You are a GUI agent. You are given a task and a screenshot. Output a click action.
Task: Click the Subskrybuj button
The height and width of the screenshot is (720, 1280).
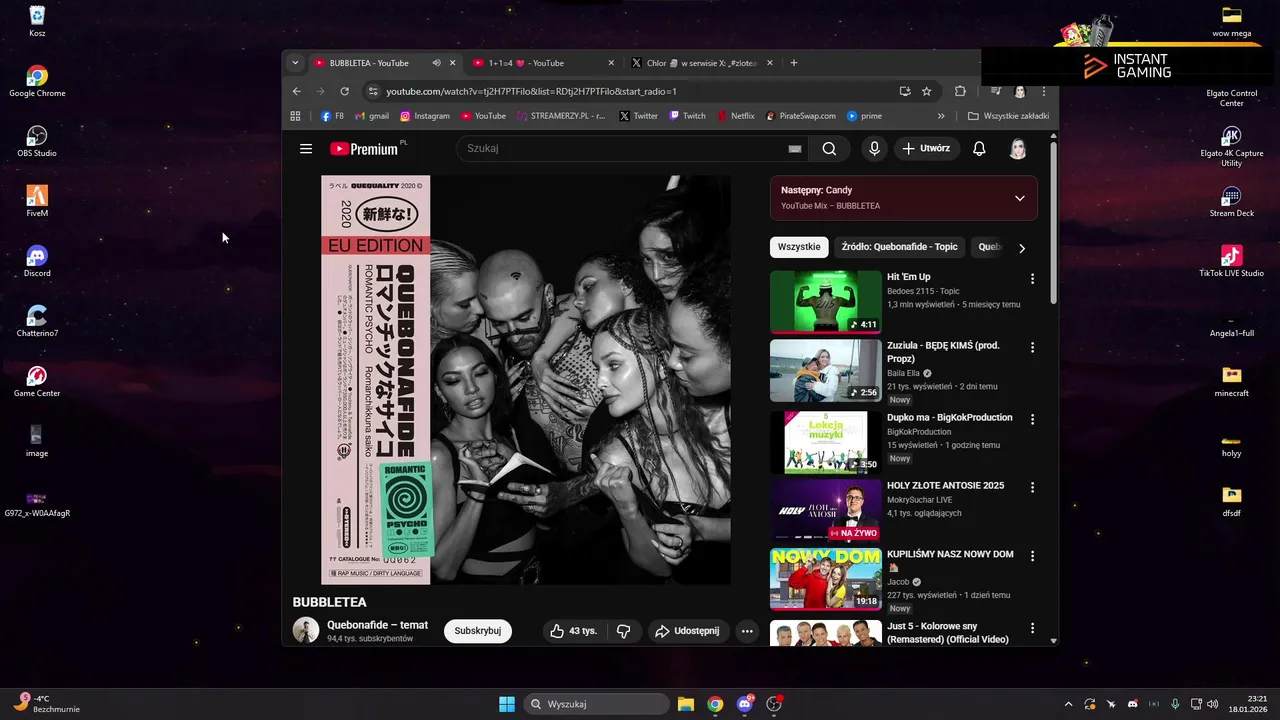point(478,631)
